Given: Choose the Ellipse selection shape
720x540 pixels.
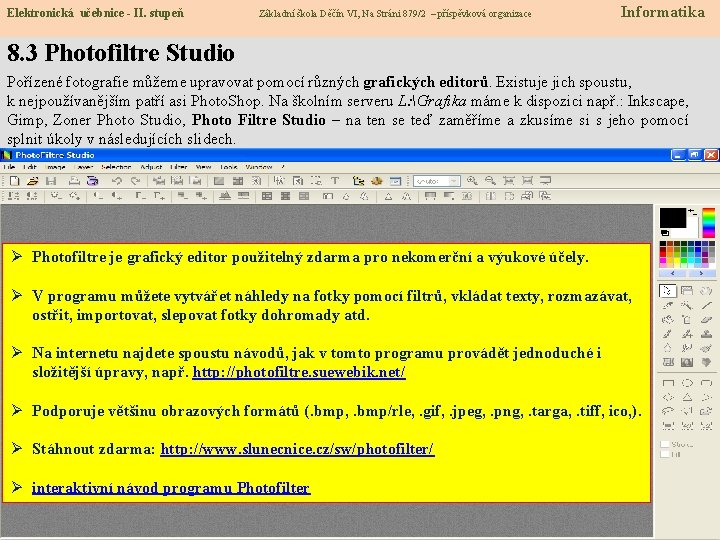Looking at the screenshot, I should [687, 383].
